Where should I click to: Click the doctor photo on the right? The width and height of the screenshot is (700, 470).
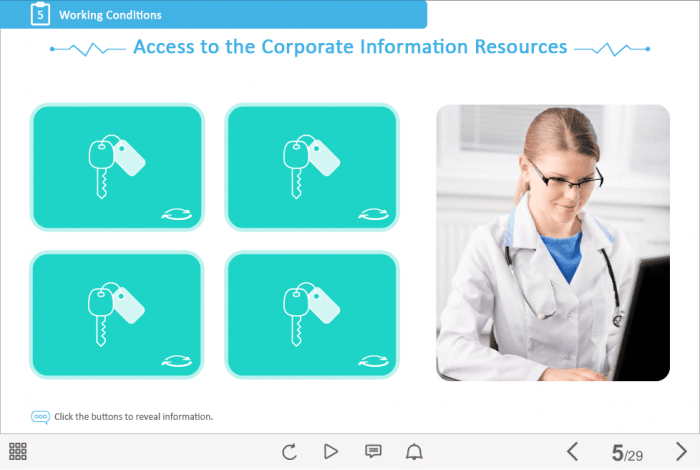pos(552,242)
